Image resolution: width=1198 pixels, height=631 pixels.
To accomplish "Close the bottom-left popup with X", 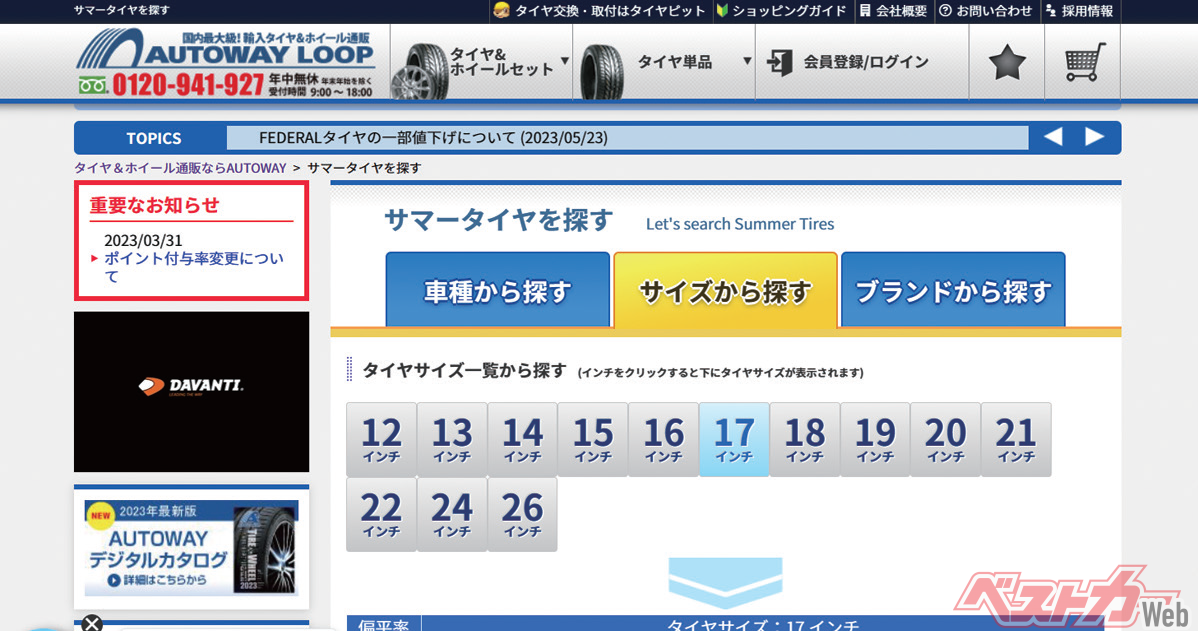I will pos(91,624).
